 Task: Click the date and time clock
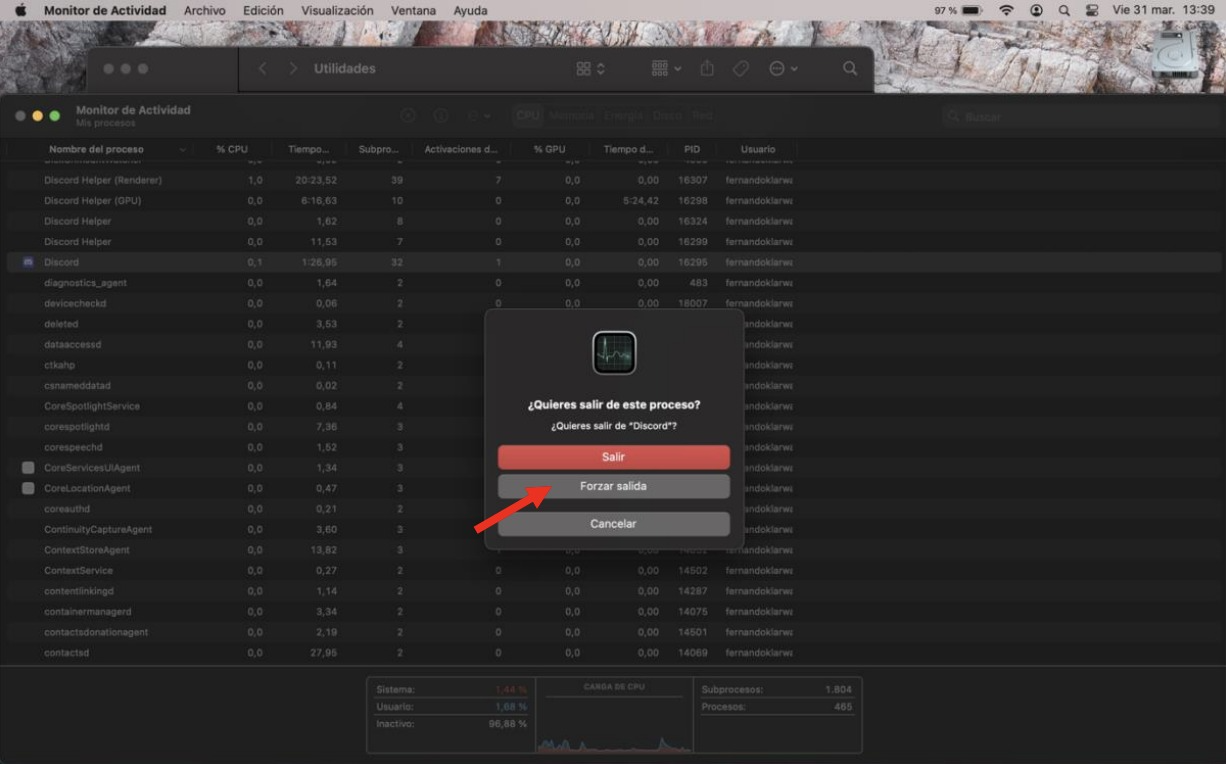point(1163,10)
